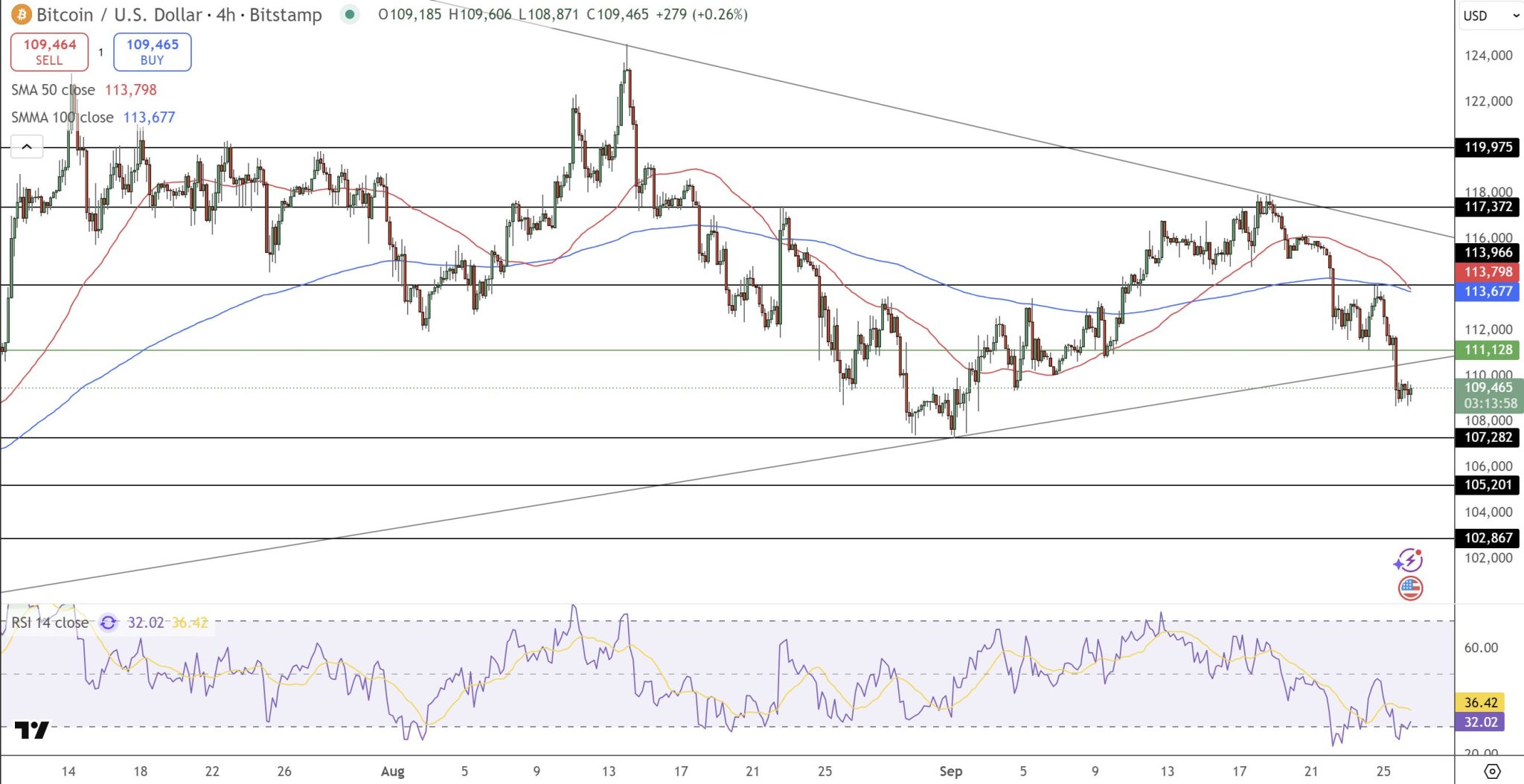
Task: Open chart settings hexagon gear icon
Action: coord(1492,771)
